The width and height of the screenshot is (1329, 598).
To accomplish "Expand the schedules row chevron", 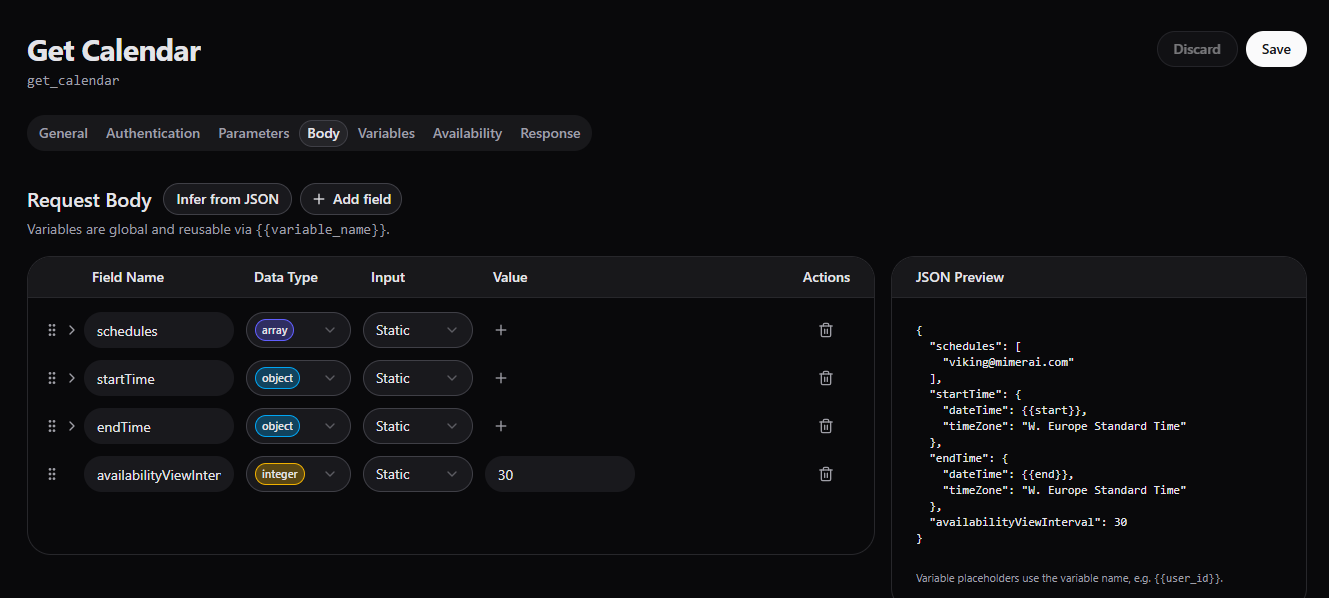I will click(x=71, y=330).
